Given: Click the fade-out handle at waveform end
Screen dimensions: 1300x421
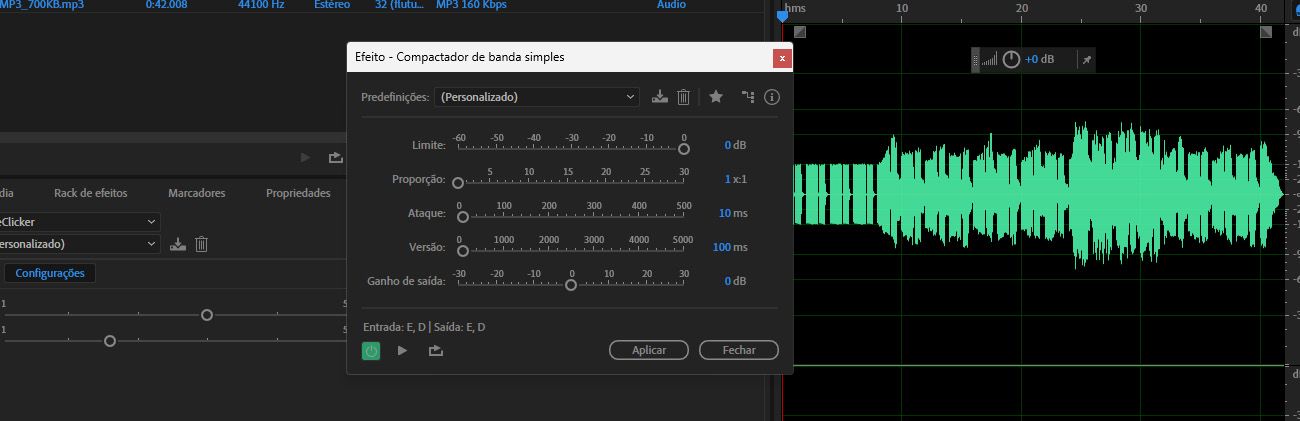Looking at the screenshot, I should 1266,31.
